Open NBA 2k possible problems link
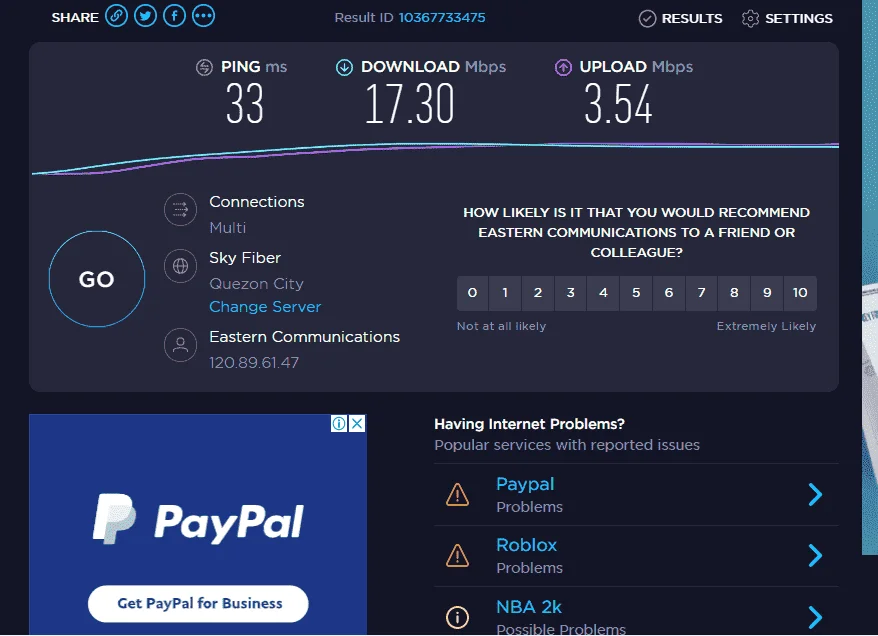This screenshot has height=636, width=878. point(529,607)
